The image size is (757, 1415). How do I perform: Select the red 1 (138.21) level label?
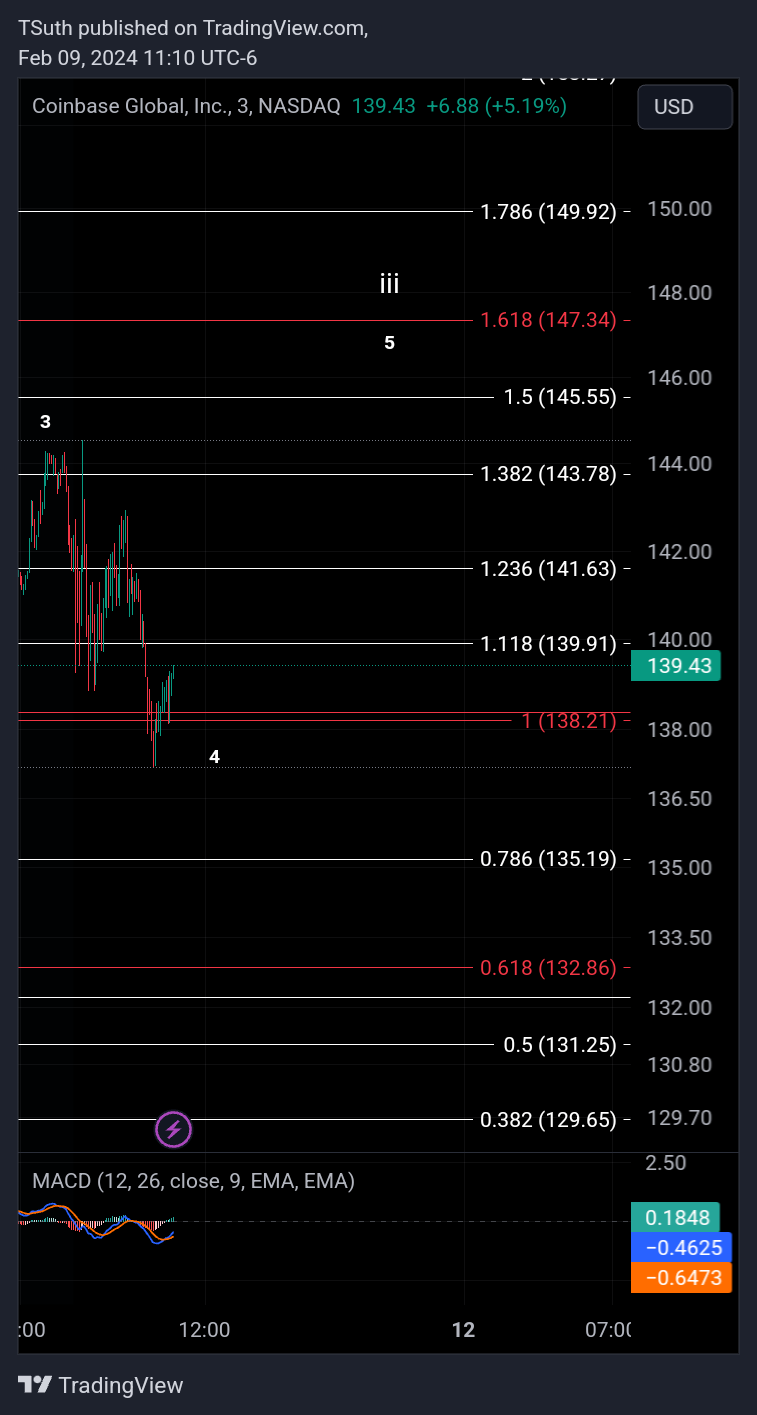point(569,720)
